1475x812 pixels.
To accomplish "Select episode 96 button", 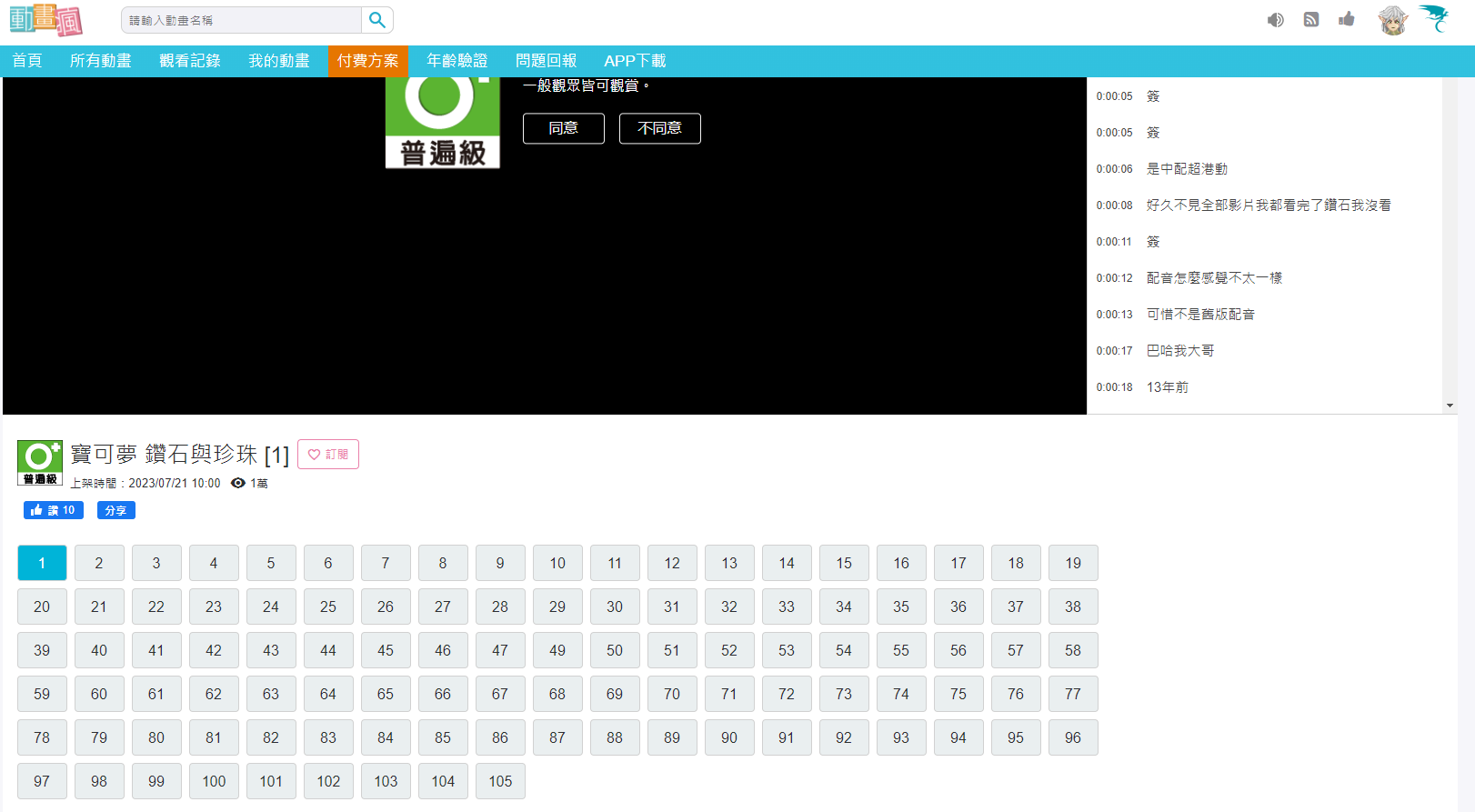I will tap(1073, 737).
